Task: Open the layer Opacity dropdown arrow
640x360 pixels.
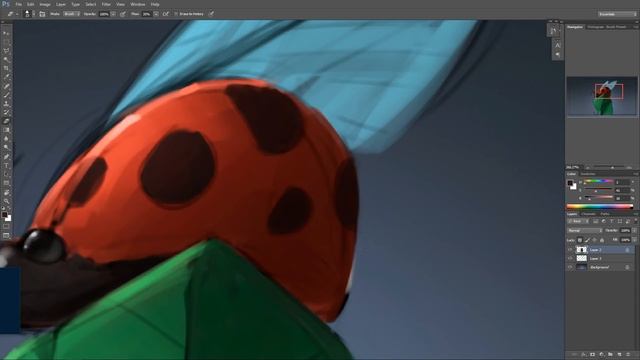Action: tap(634, 231)
